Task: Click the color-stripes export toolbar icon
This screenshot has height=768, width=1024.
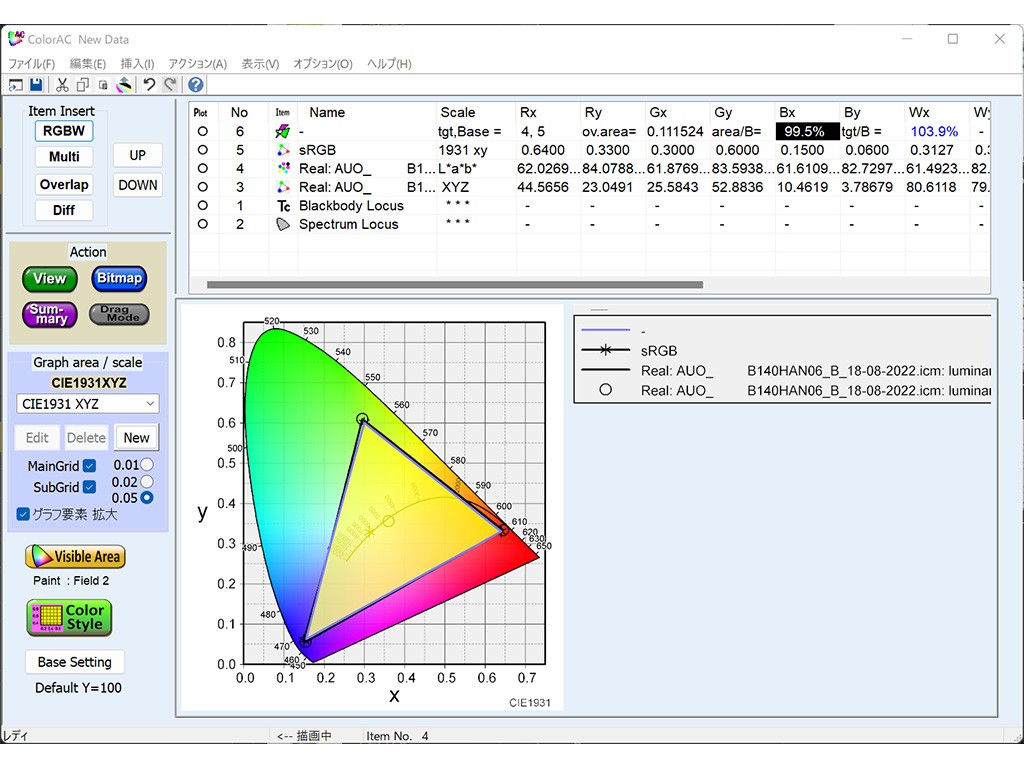Action: point(124,85)
